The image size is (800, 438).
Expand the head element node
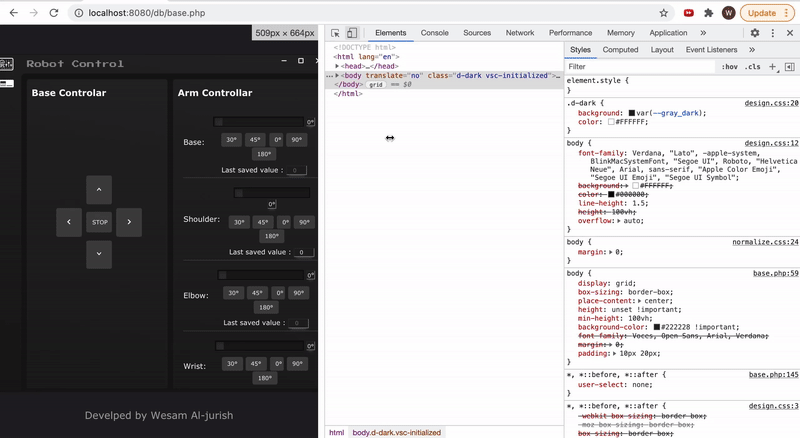pyautogui.click(x=337, y=66)
